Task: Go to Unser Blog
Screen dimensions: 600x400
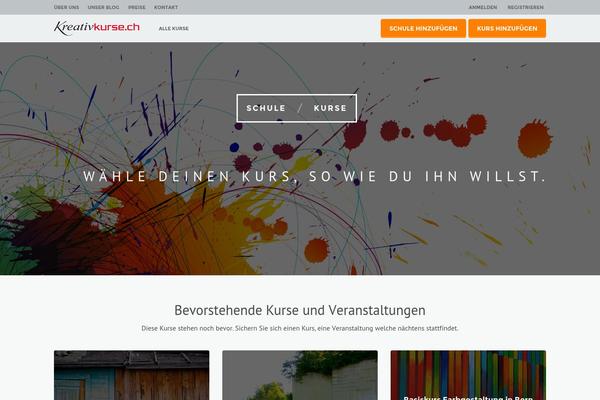Action: (103, 7)
